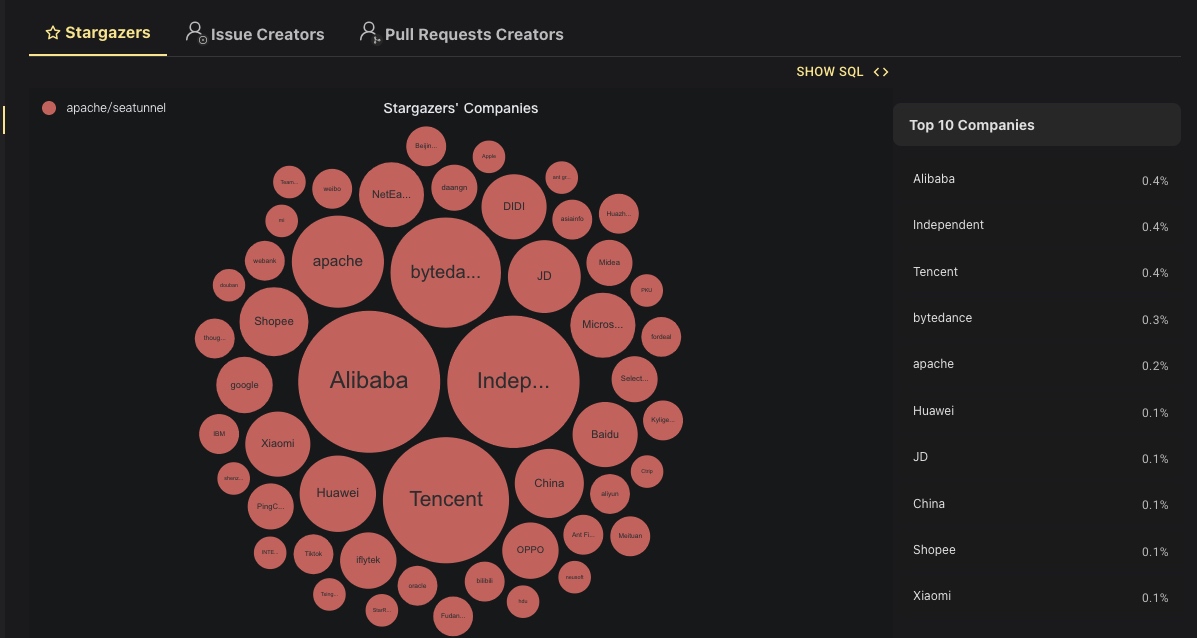Click the Baidu bubble

[x=605, y=435]
